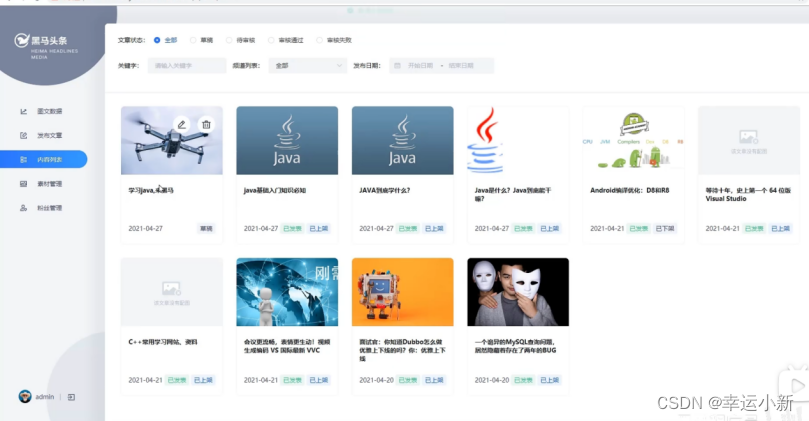This screenshot has width=809, height=421.
Task: Click the 开始日期 start date field
Action: [x=420, y=66]
